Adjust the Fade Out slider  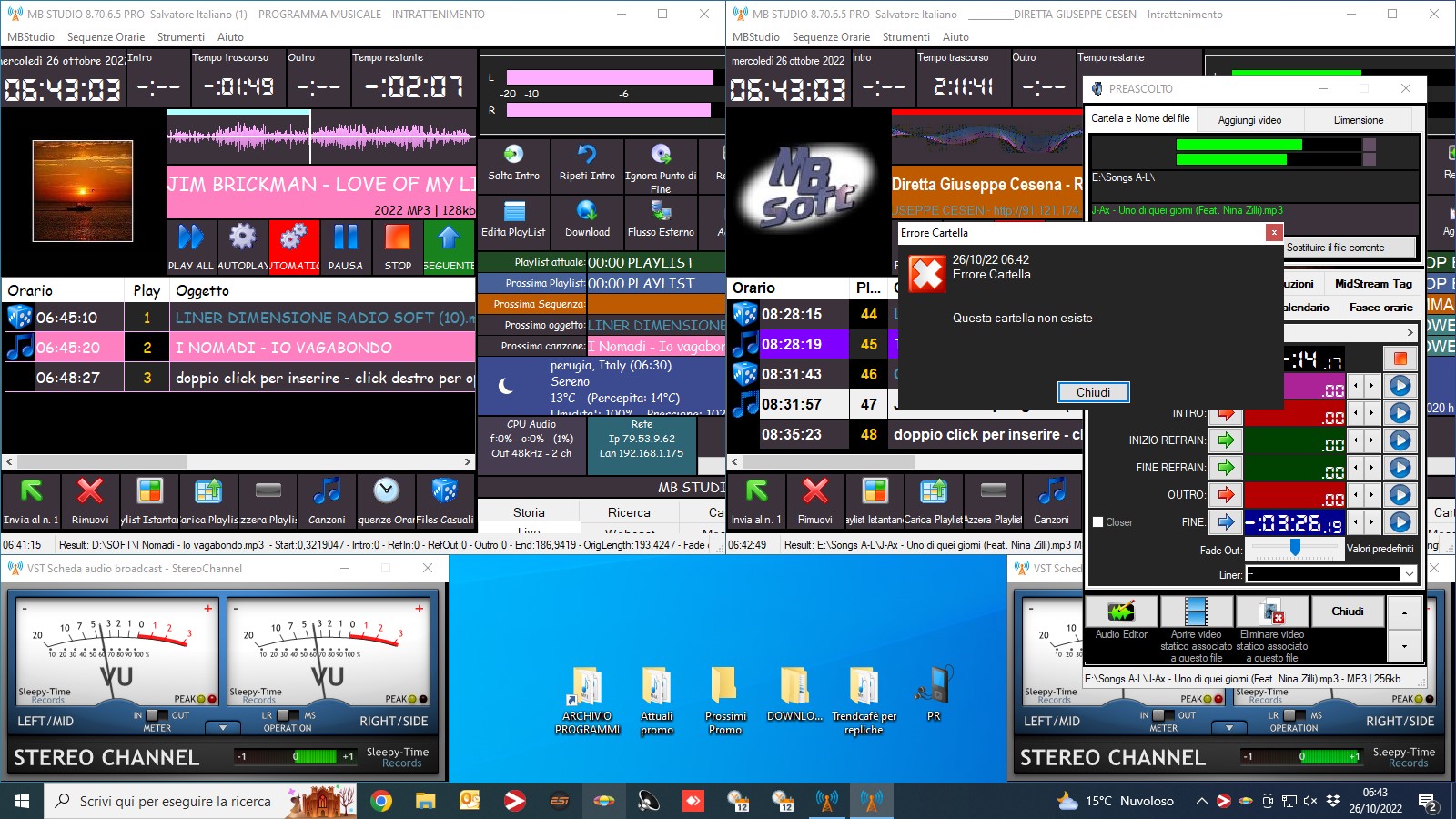click(x=1295, y=548)
